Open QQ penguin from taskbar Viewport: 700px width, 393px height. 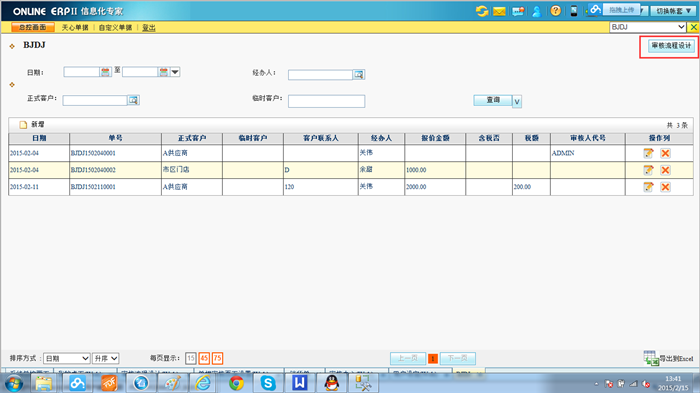click(x=331, y=383)
